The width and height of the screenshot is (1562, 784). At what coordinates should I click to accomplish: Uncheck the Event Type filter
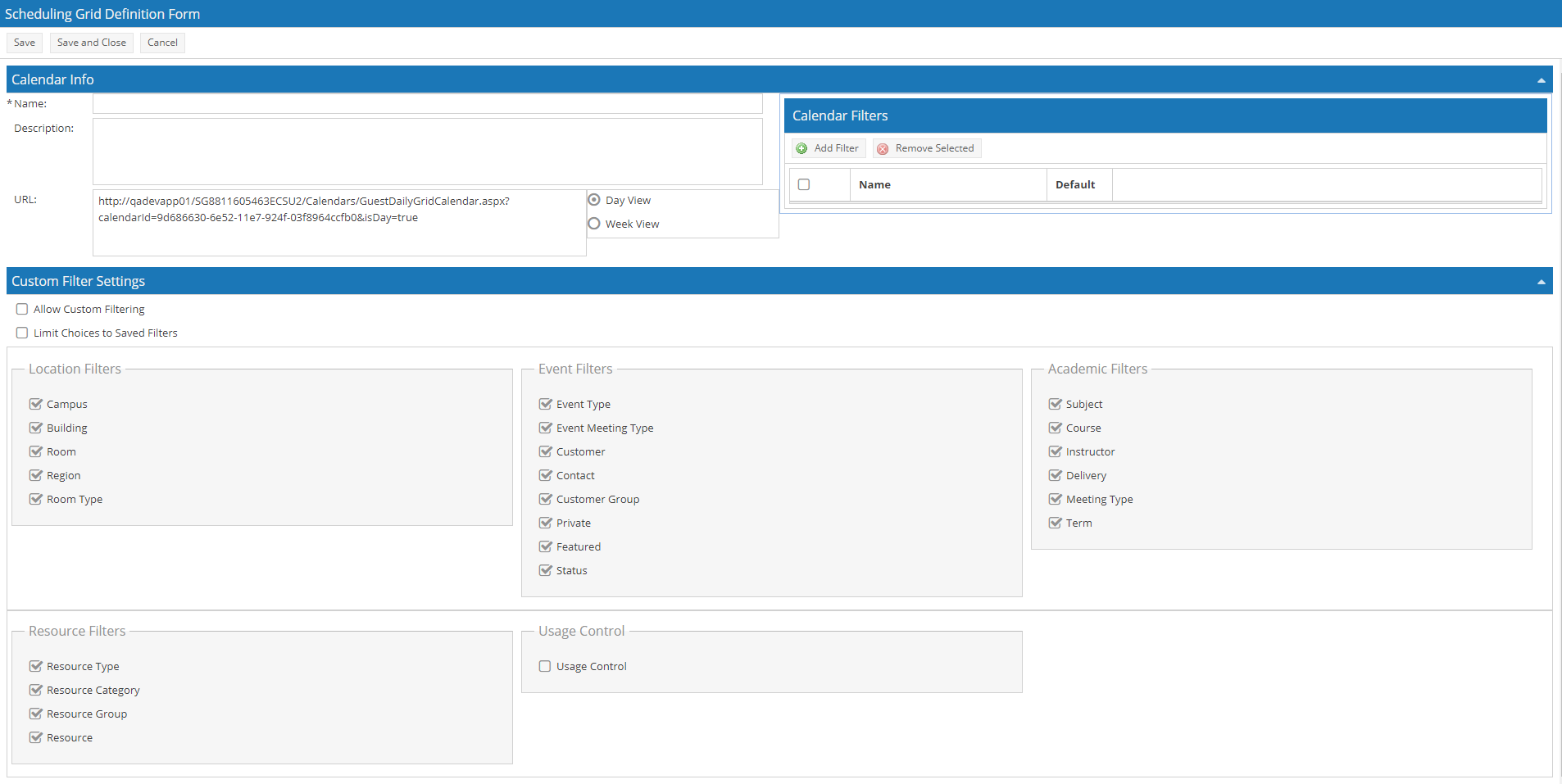[546, 404]
